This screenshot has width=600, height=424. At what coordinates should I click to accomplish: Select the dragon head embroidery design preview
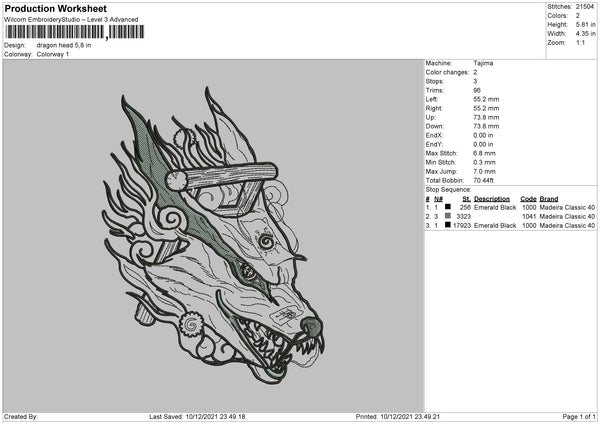(x=214, y=236)
